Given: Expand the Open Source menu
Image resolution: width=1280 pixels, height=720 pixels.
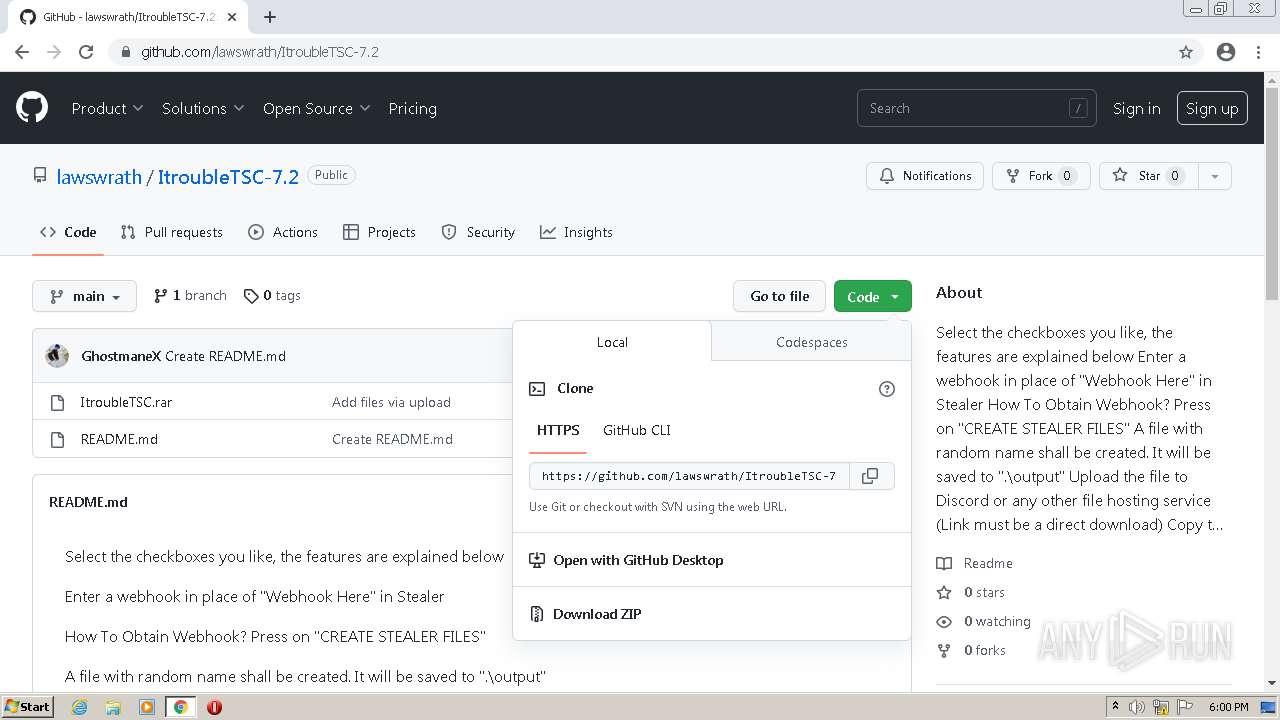Looking at the screenshot, I should tap(316, 108).
